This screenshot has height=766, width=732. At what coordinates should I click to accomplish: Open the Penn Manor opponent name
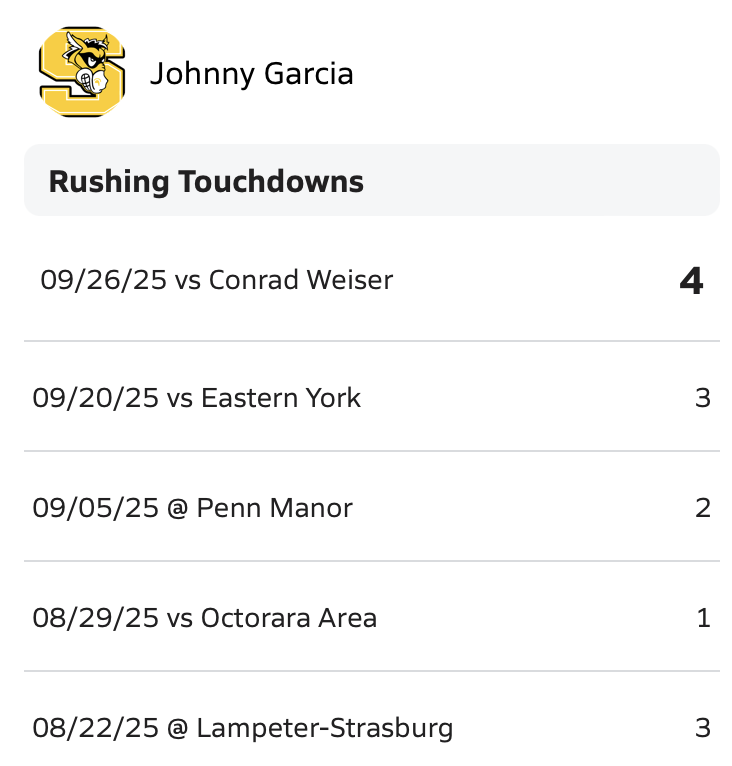275,508
